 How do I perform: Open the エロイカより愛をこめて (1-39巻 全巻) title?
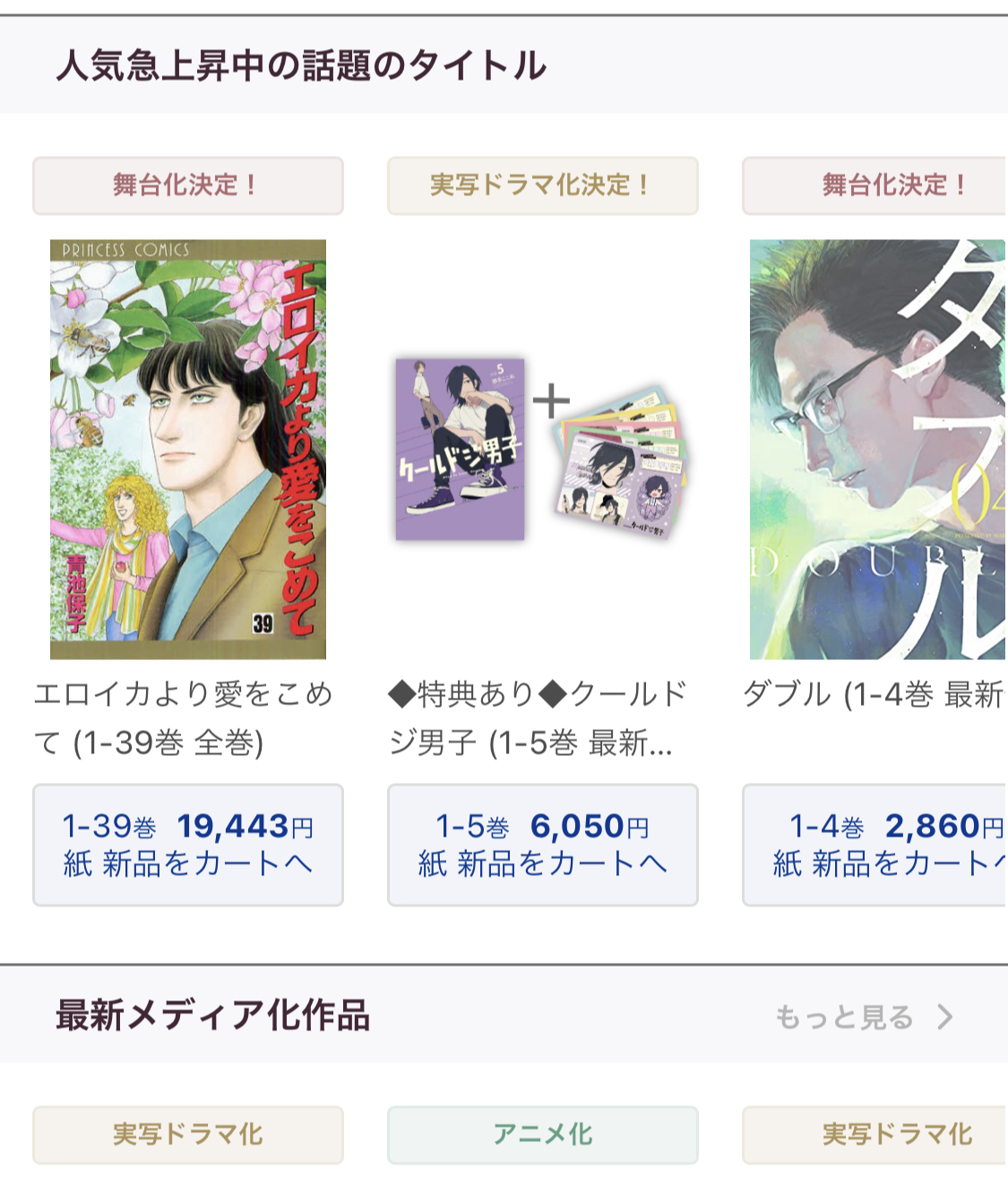pos(184,717)
